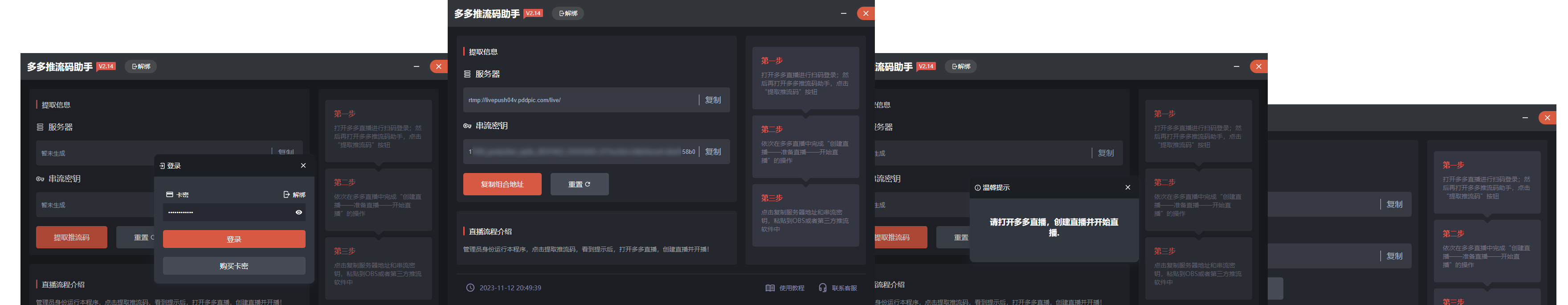Viewport: 1568px width, 305px height.
Task: Minimize the rightmost window
Action: coord(1525,117)
